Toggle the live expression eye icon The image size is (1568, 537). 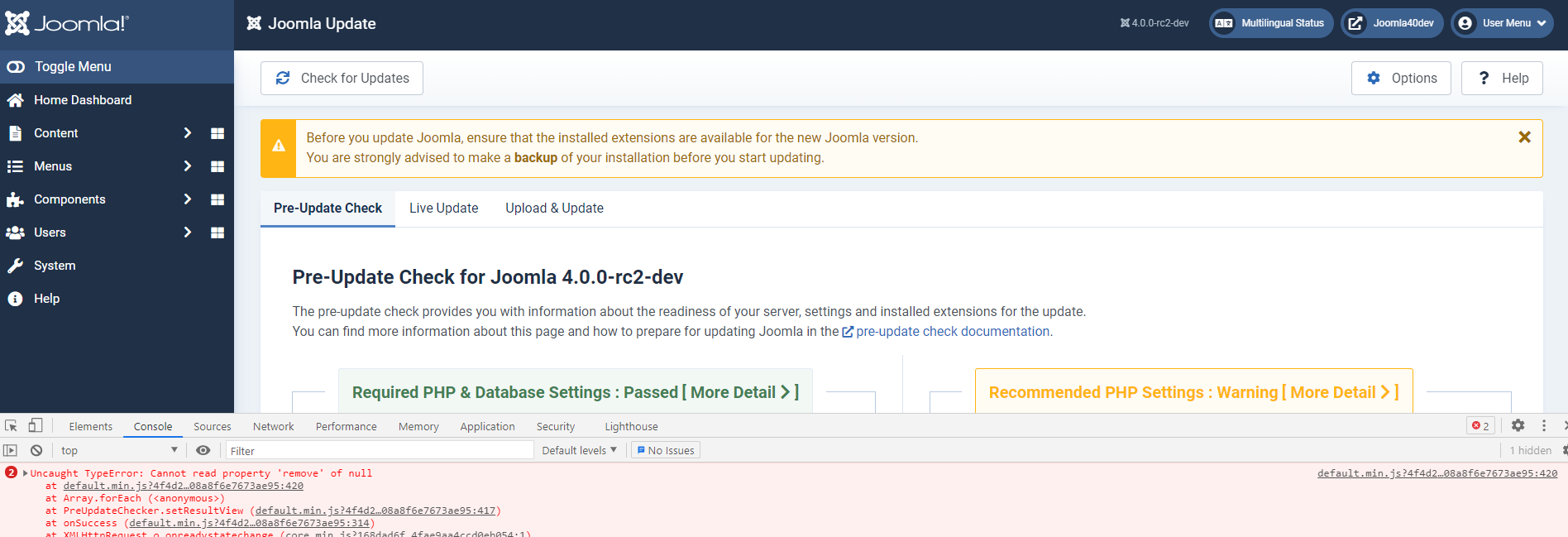coord(203,451)
